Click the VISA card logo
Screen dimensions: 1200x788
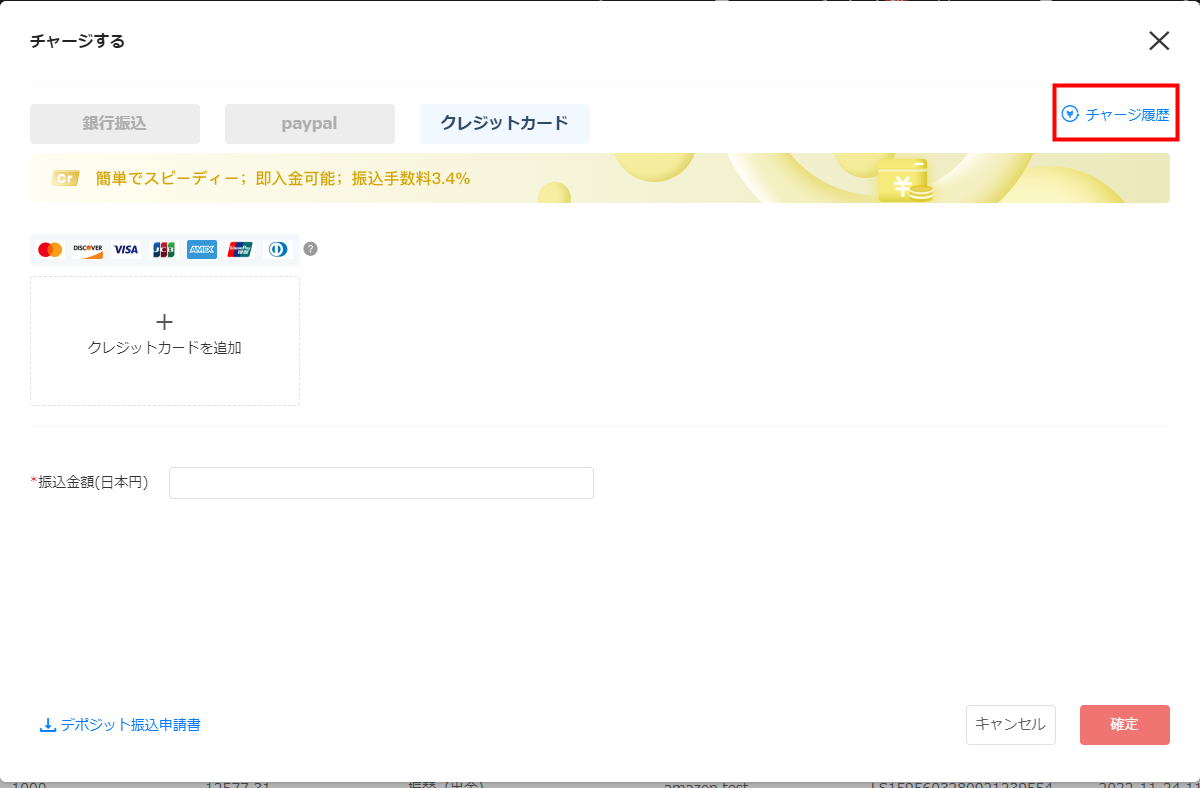click(126, 249)
